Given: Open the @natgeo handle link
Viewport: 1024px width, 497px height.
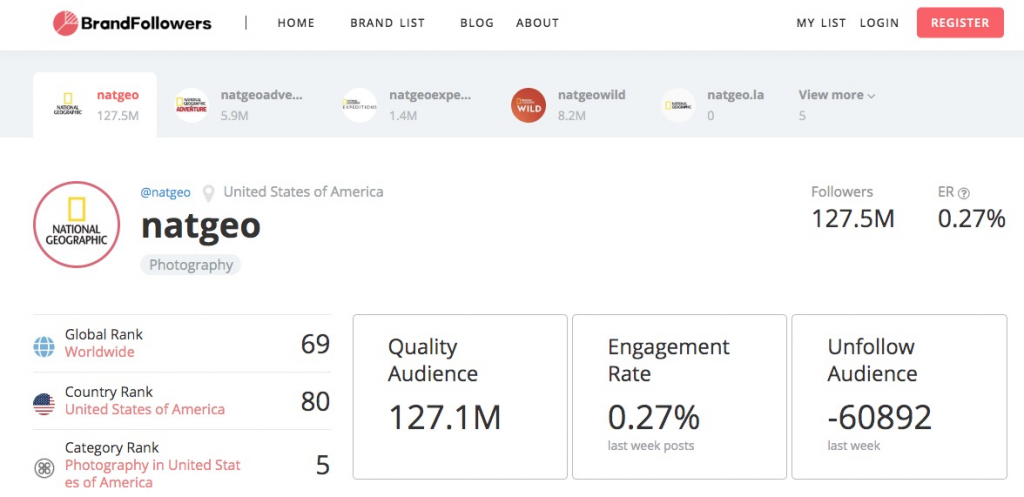Looking at the screenshot, I should click(166, 193).
